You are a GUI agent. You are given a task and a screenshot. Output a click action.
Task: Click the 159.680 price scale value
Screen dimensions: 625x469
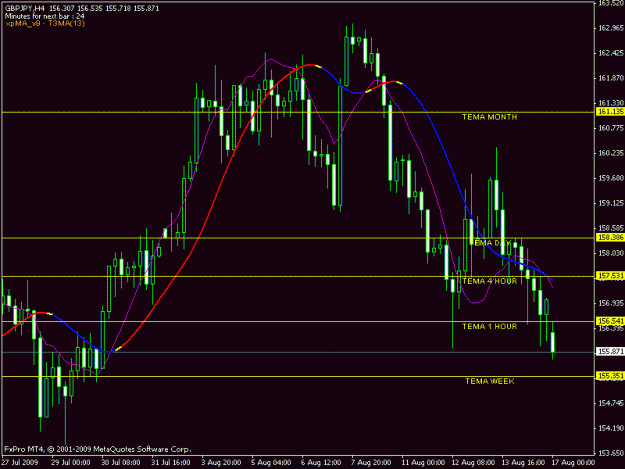(x=611, y=178)
